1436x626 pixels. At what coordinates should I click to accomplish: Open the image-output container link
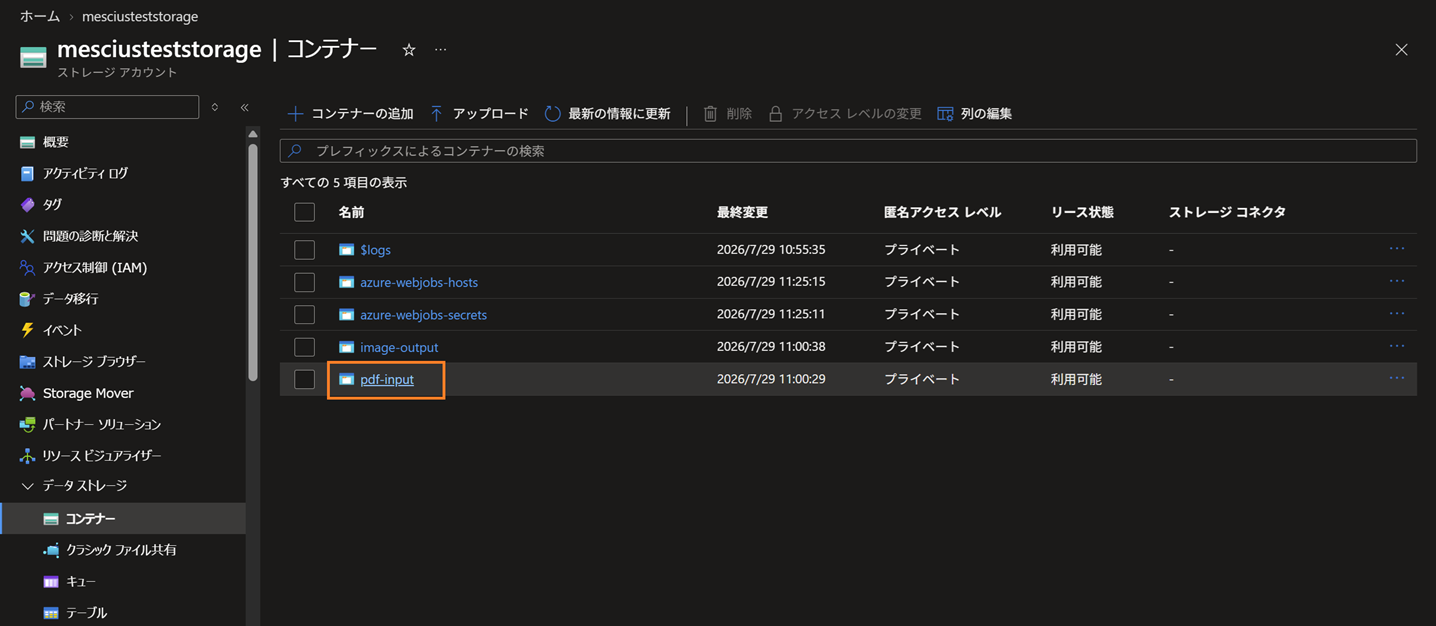399,348
